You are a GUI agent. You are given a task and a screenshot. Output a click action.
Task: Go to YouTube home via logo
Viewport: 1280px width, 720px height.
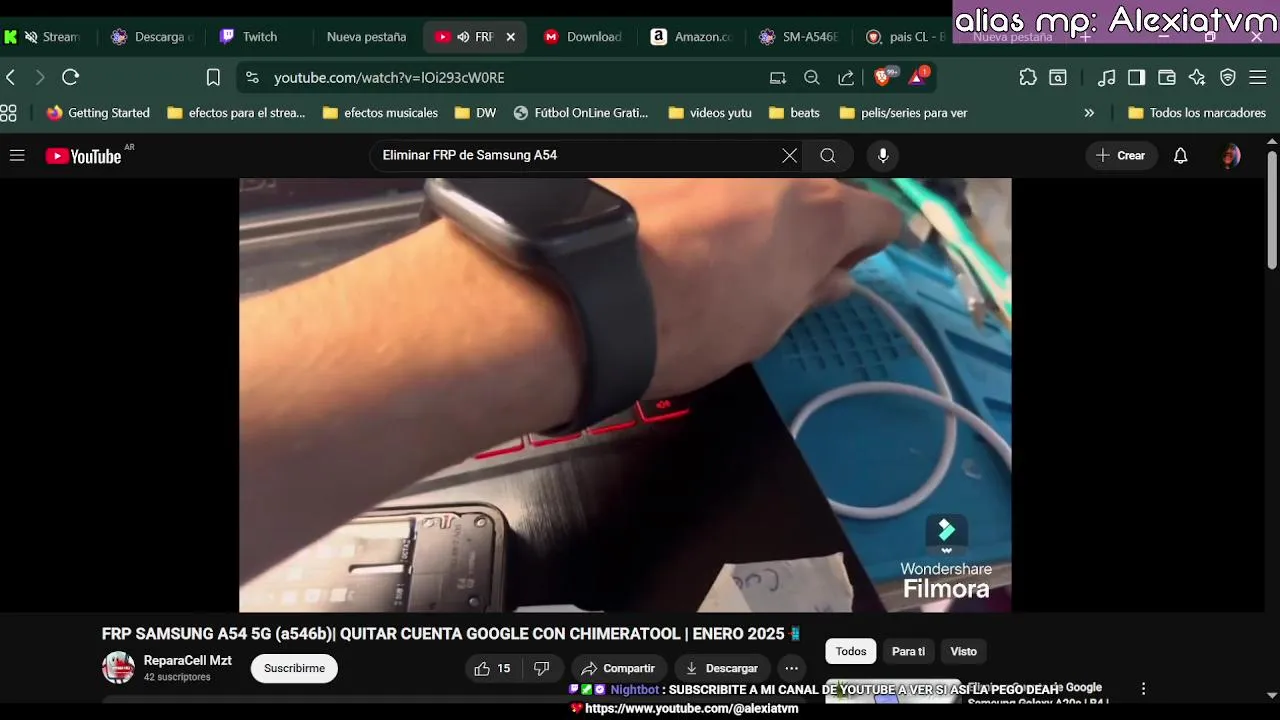coord(84,155)
